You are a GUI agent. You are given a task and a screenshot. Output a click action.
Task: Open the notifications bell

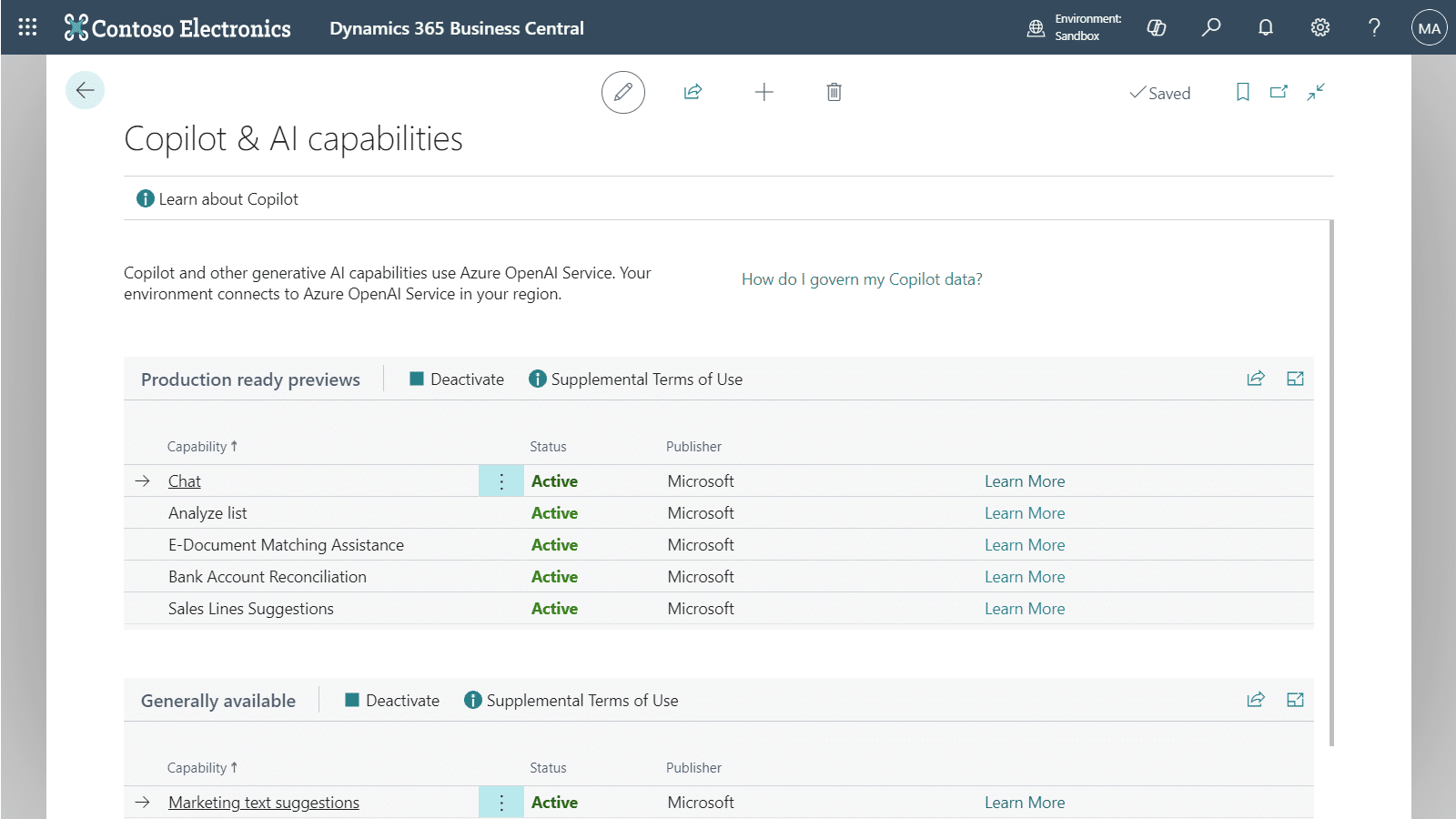pos(1266,27)
